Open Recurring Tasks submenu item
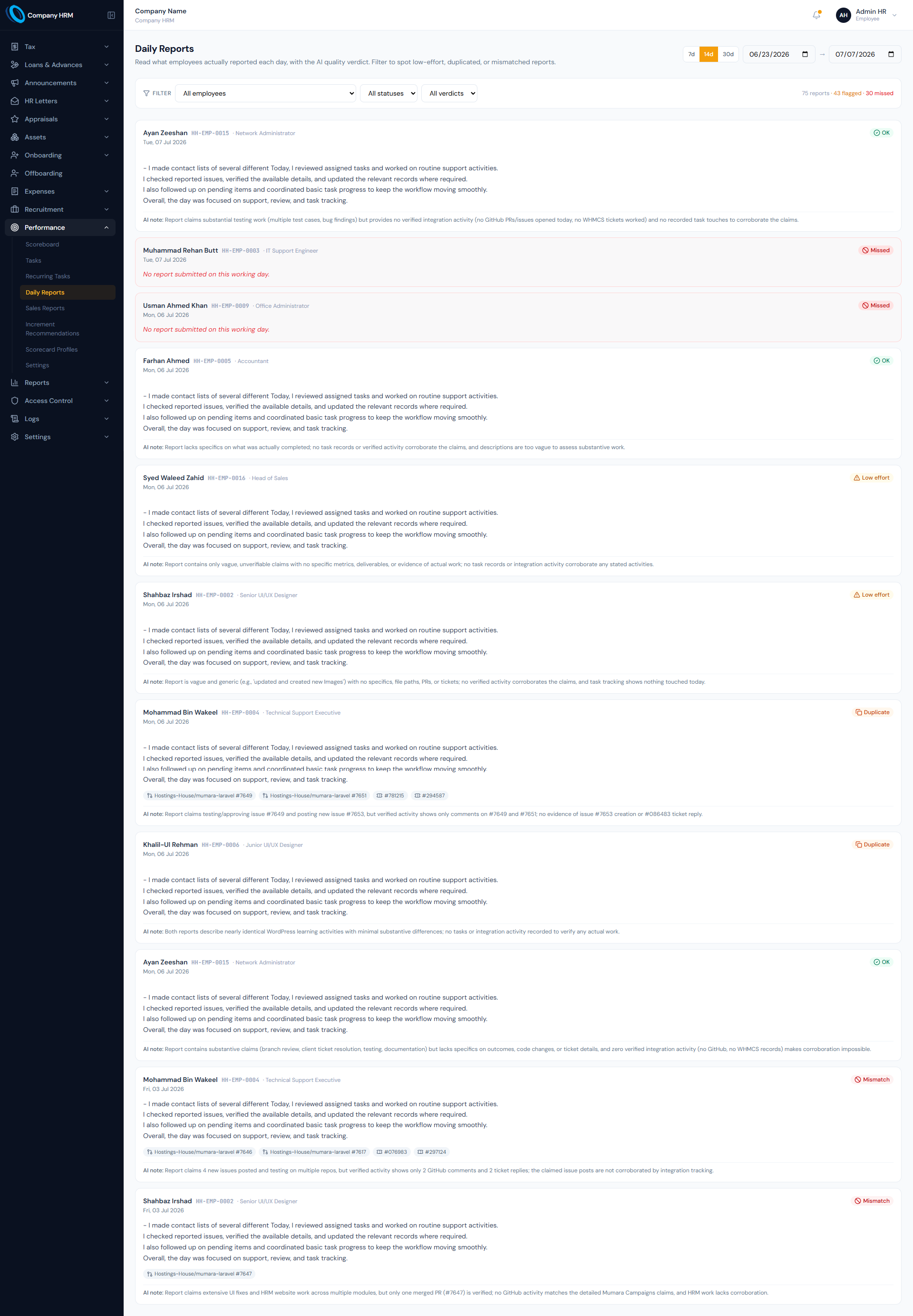 tap(68, 276)
